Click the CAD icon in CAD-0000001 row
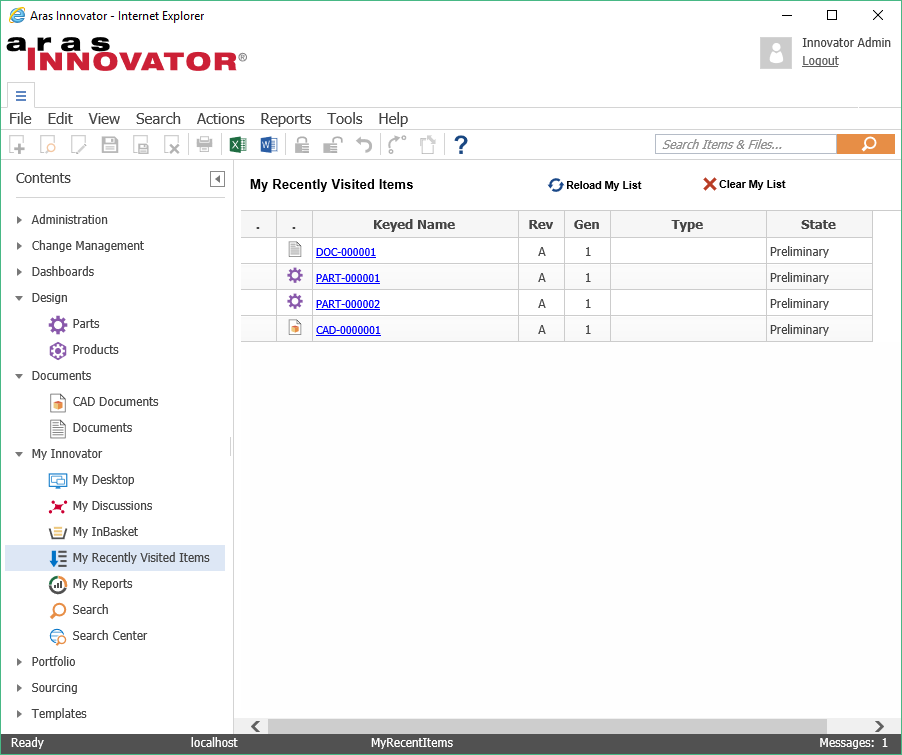The image size is (902, 755). pos(295,327)
